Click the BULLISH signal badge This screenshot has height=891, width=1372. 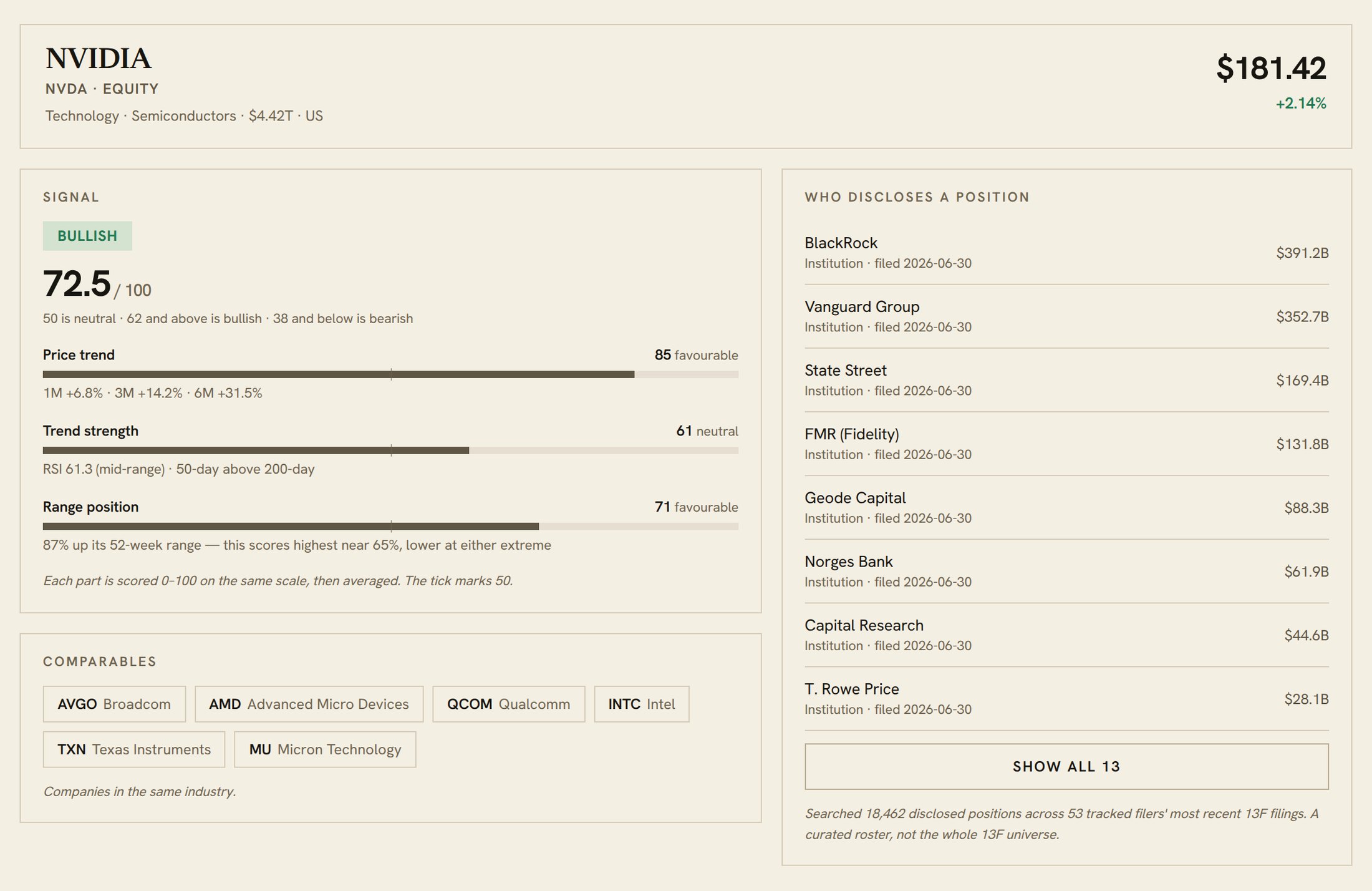pyautogui.click(x=87, y=236)
